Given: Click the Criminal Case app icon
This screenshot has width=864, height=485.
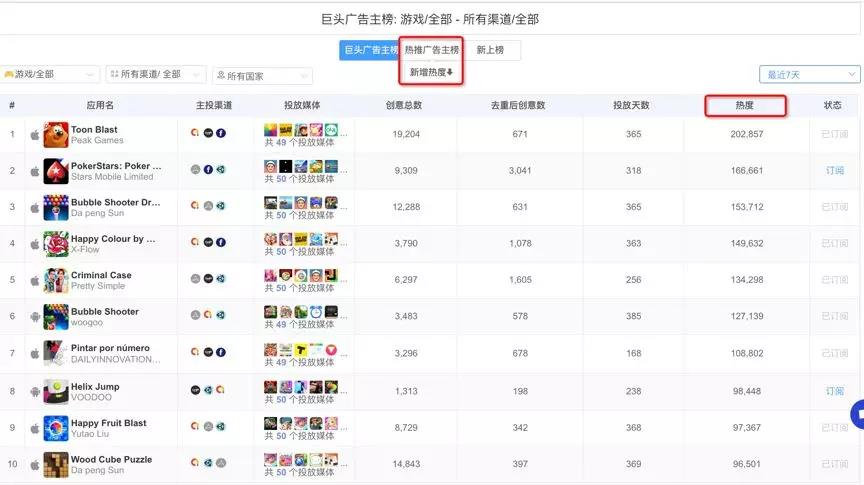Looking at the screenshot, I should pos(56,280).
